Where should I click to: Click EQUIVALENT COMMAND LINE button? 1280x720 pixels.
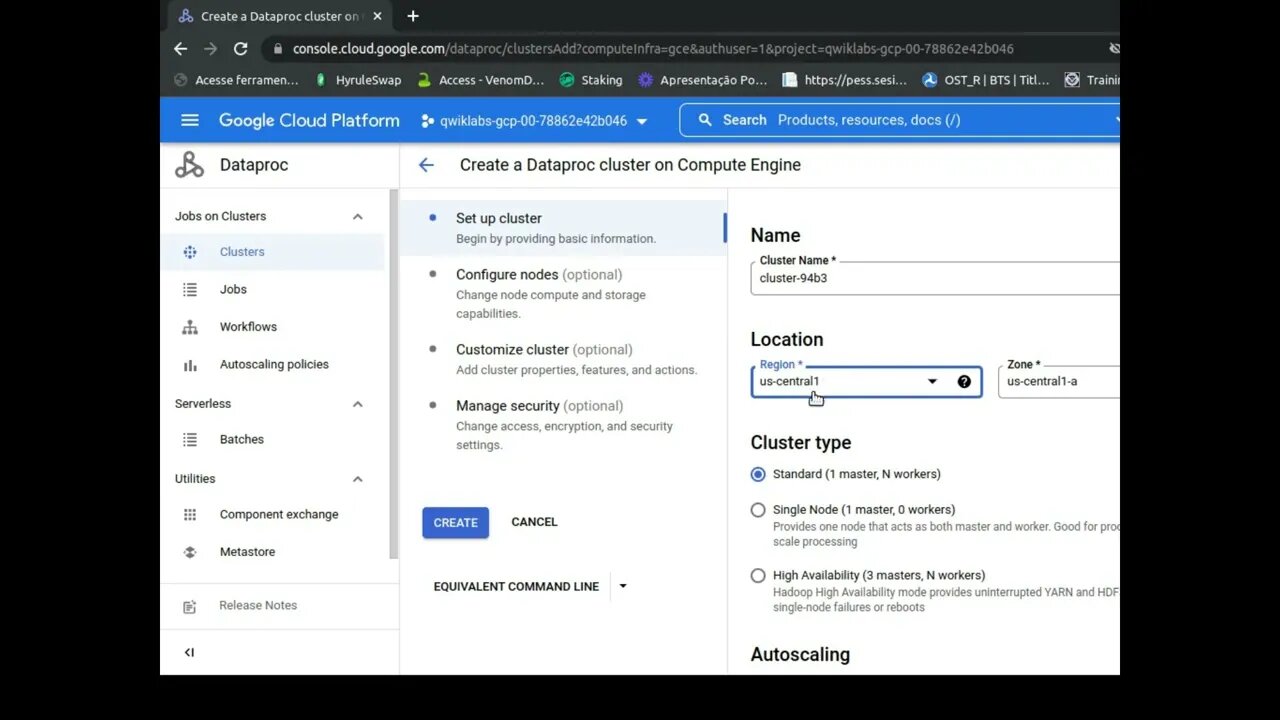516,586
